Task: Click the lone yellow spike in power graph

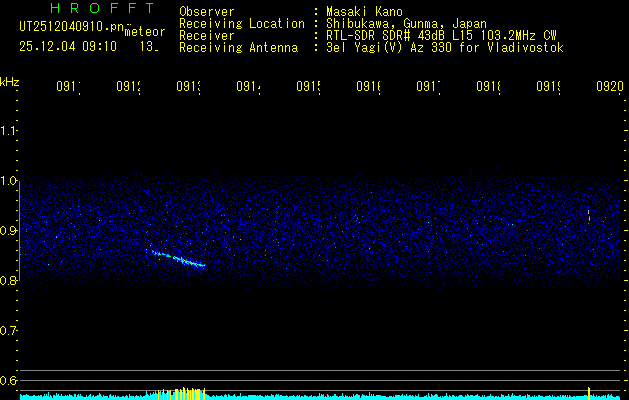Action: (589, 393)
